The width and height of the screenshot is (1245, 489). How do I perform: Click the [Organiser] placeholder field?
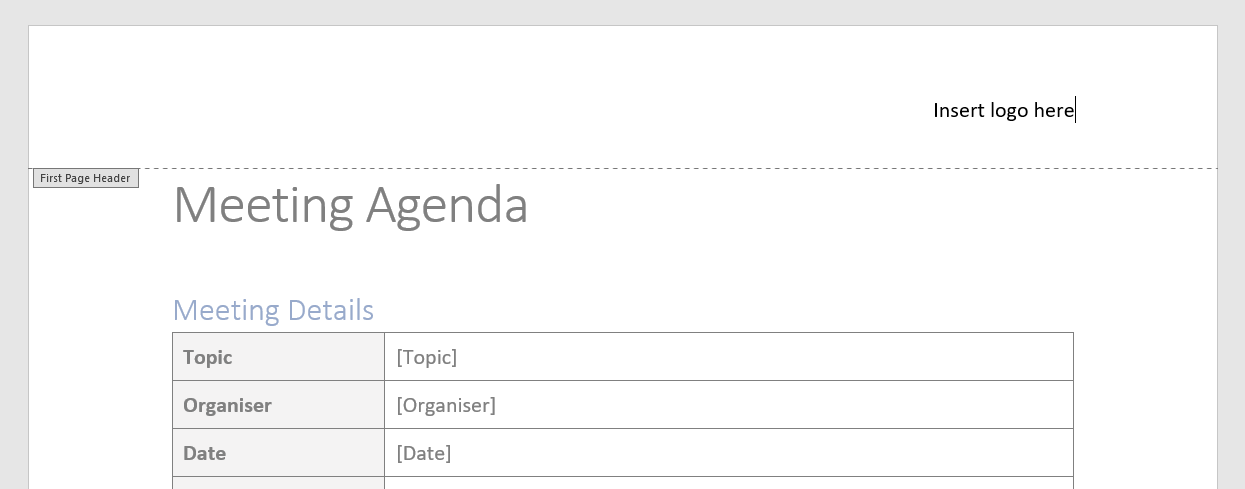coord(446,405)
